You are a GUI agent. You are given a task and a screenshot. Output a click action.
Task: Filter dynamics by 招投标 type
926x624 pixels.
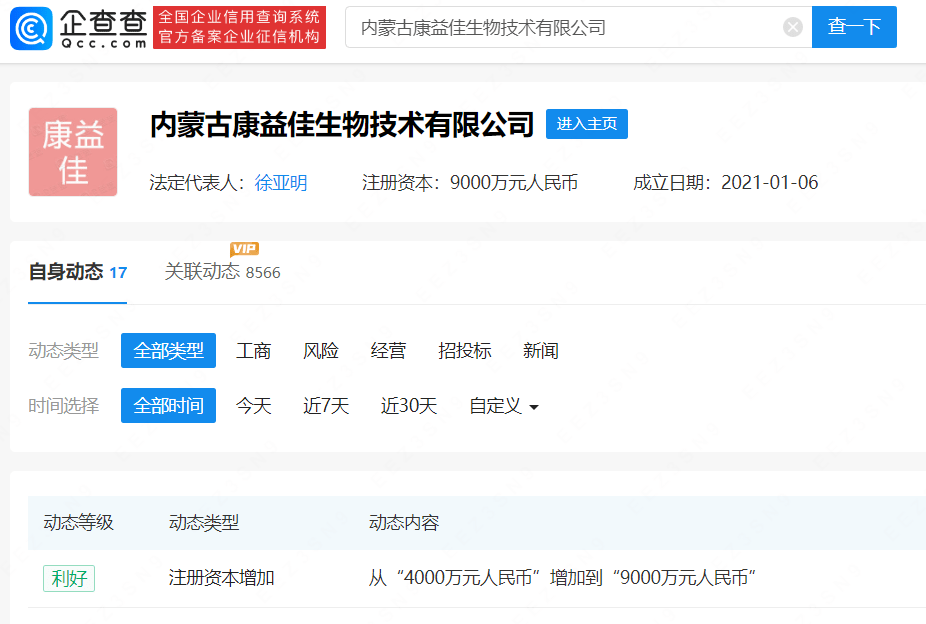(464, 351)
